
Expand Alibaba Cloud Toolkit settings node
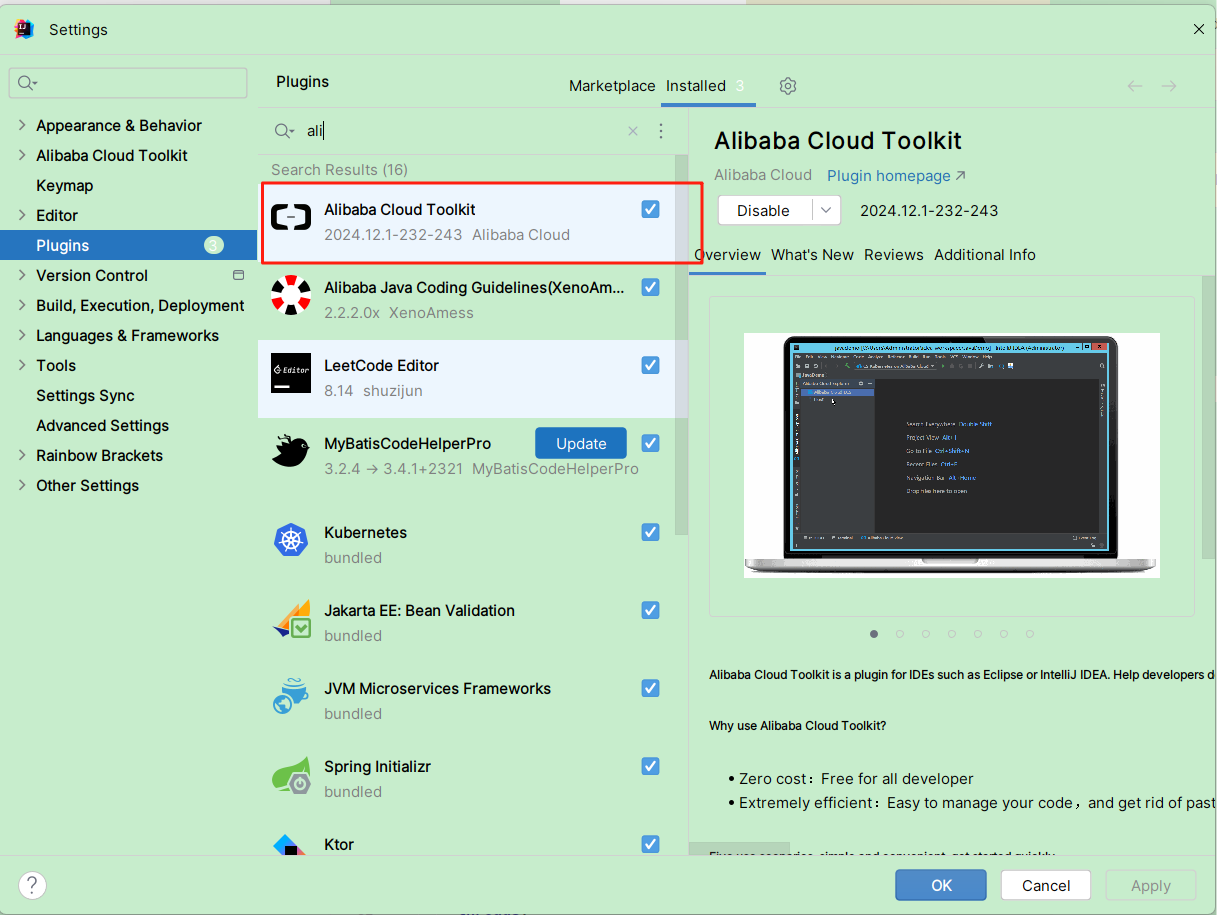pyautogui.click(x=23, y=155)
